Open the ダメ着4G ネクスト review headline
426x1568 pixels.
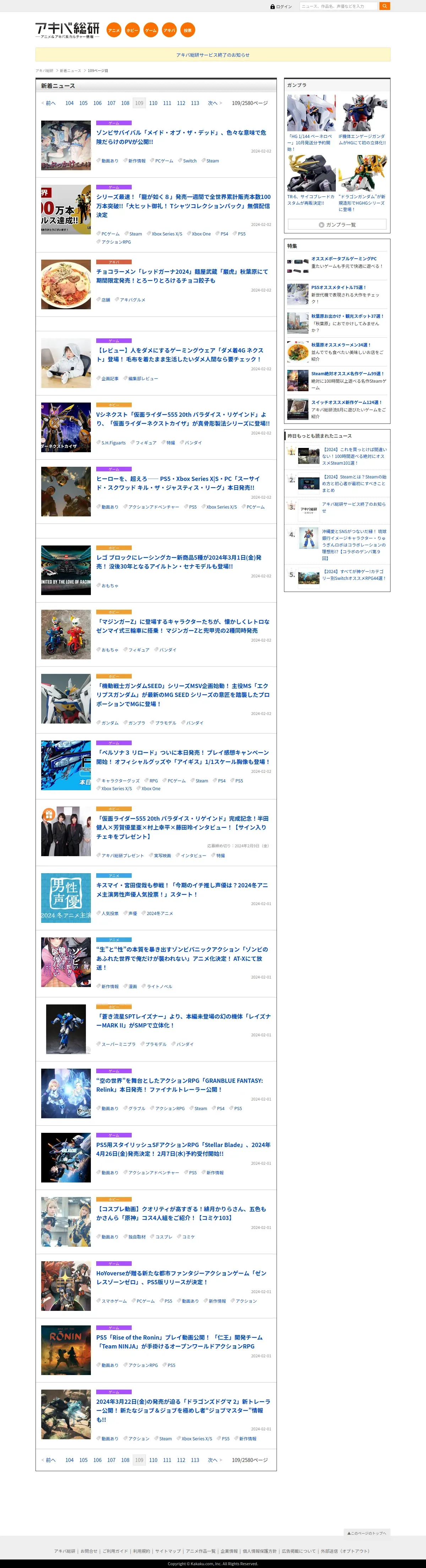click(180, 355)
